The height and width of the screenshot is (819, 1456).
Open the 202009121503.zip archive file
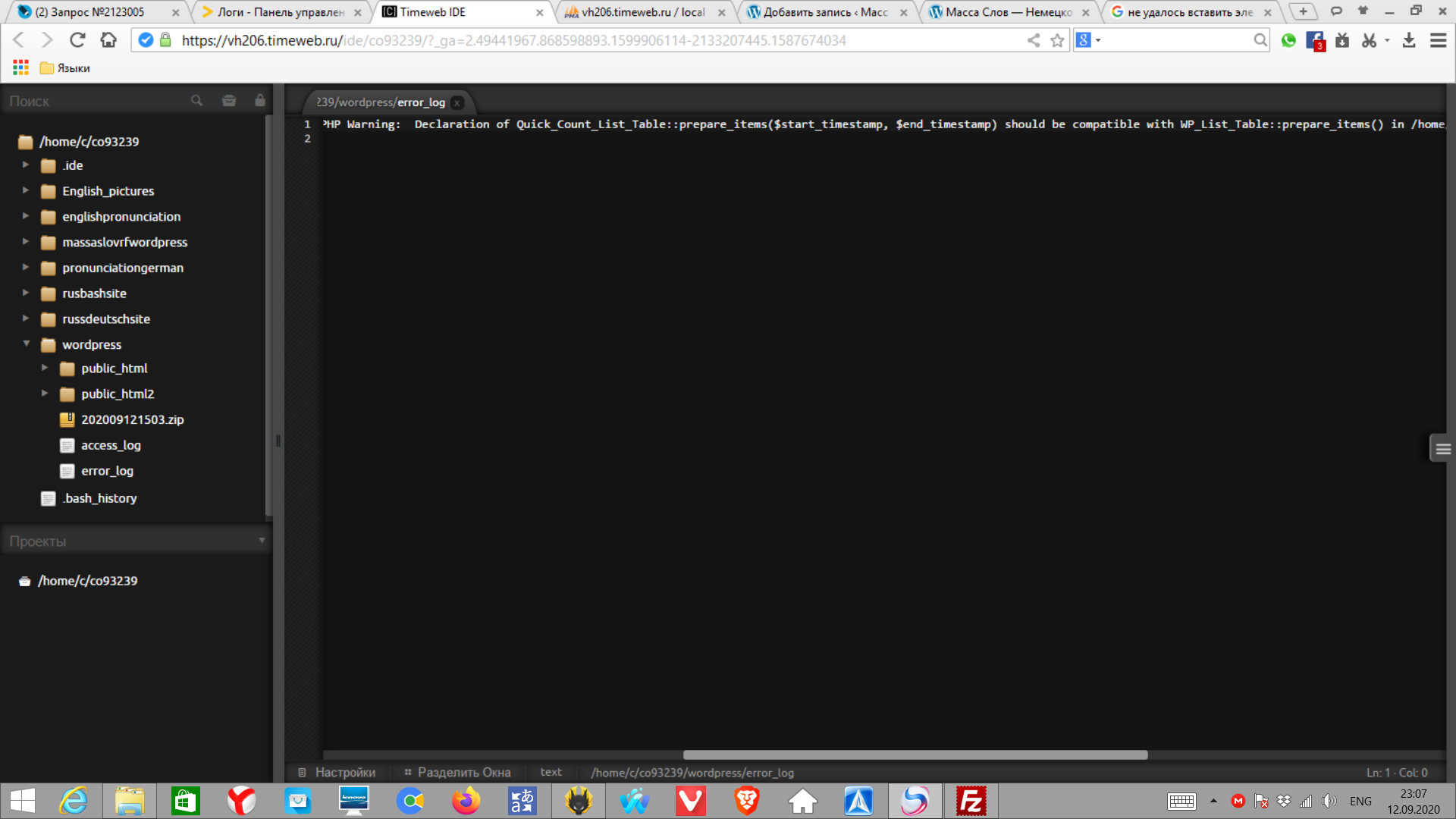132,419
